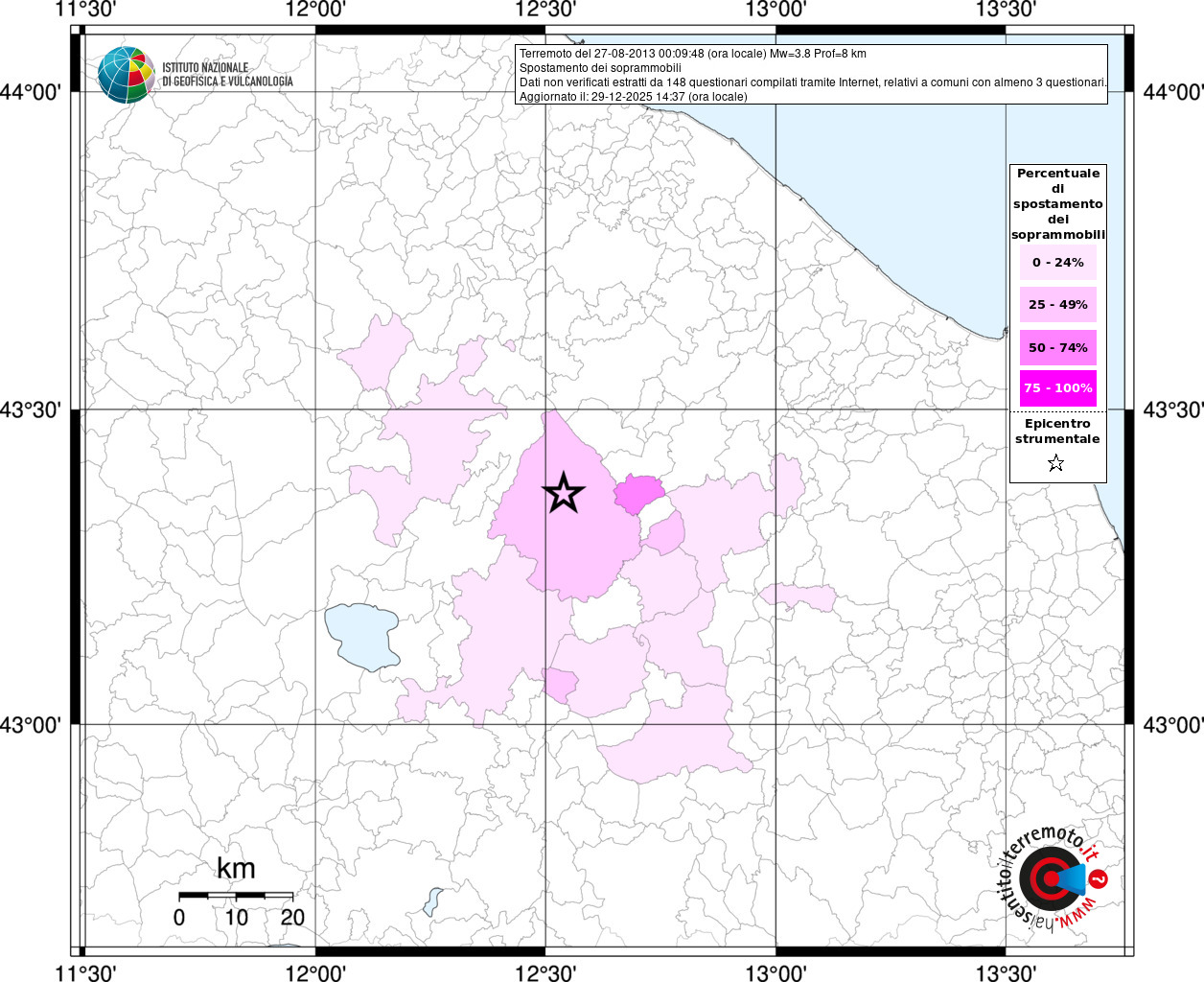The height and width of the screenshot is (982, 1204).
Task: Click the bottom axis label 12°30'
Action: coord(545,972)
